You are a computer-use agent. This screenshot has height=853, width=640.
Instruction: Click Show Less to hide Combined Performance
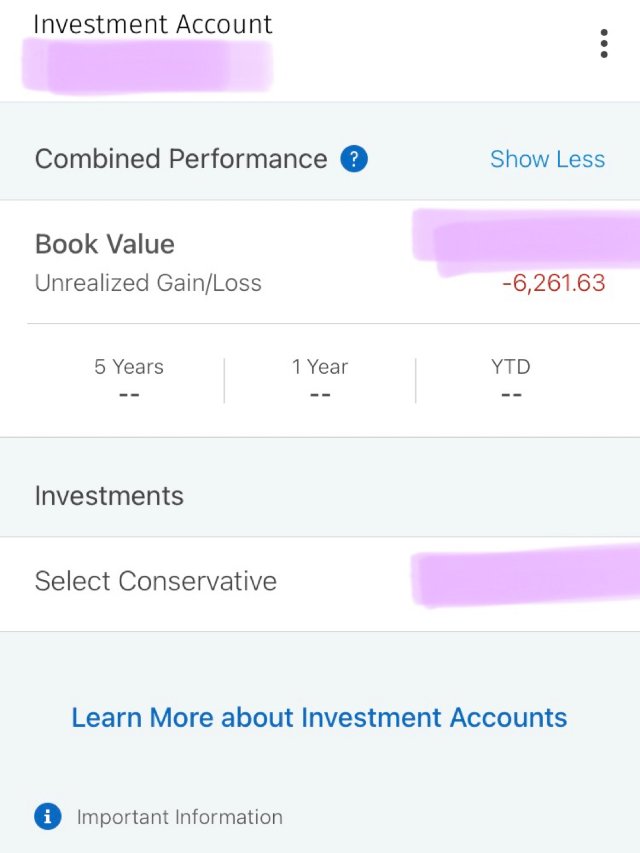(548, 158)
